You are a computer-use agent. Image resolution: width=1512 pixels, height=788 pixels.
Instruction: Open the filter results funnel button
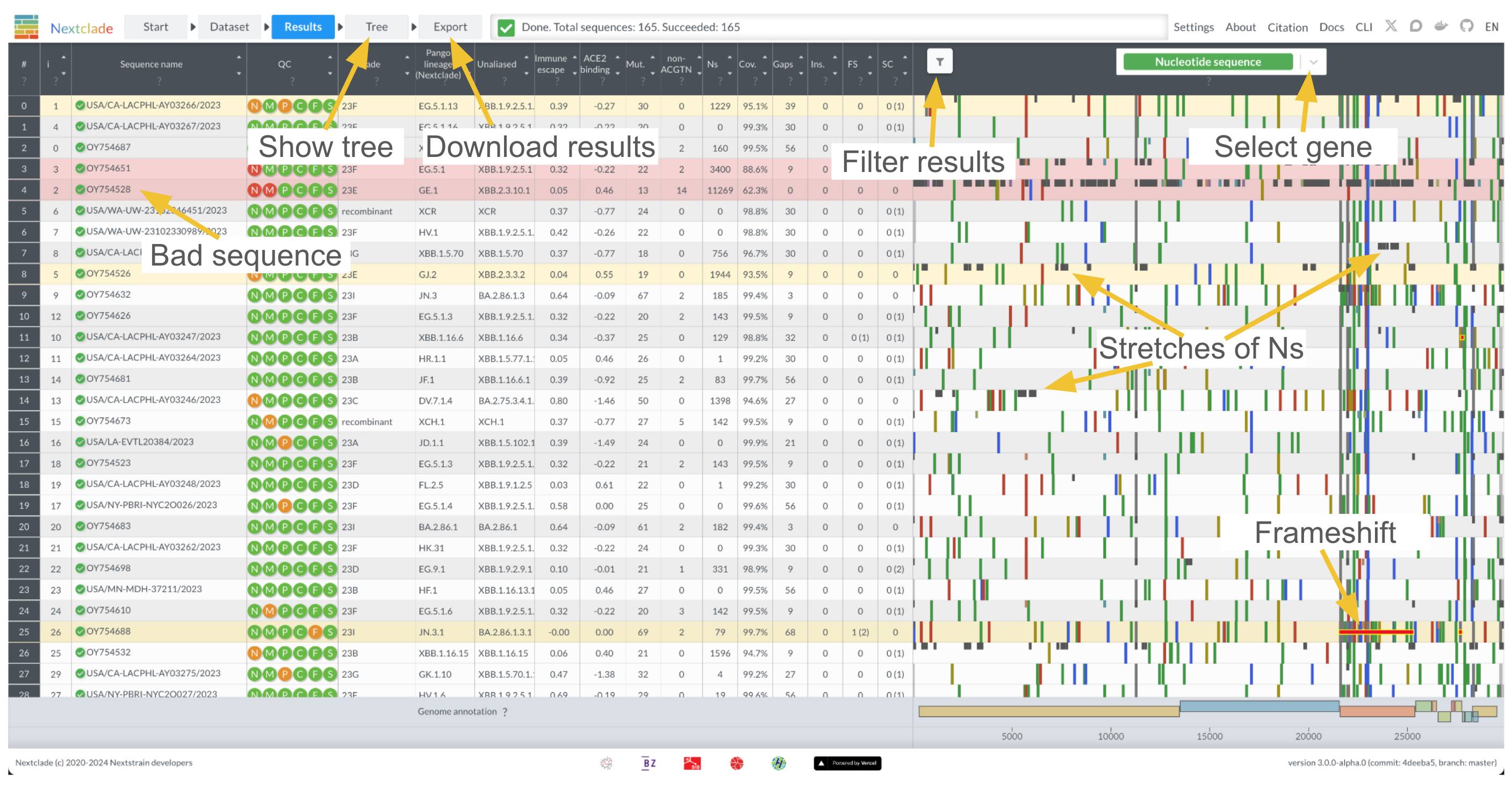tap(940, 62)
